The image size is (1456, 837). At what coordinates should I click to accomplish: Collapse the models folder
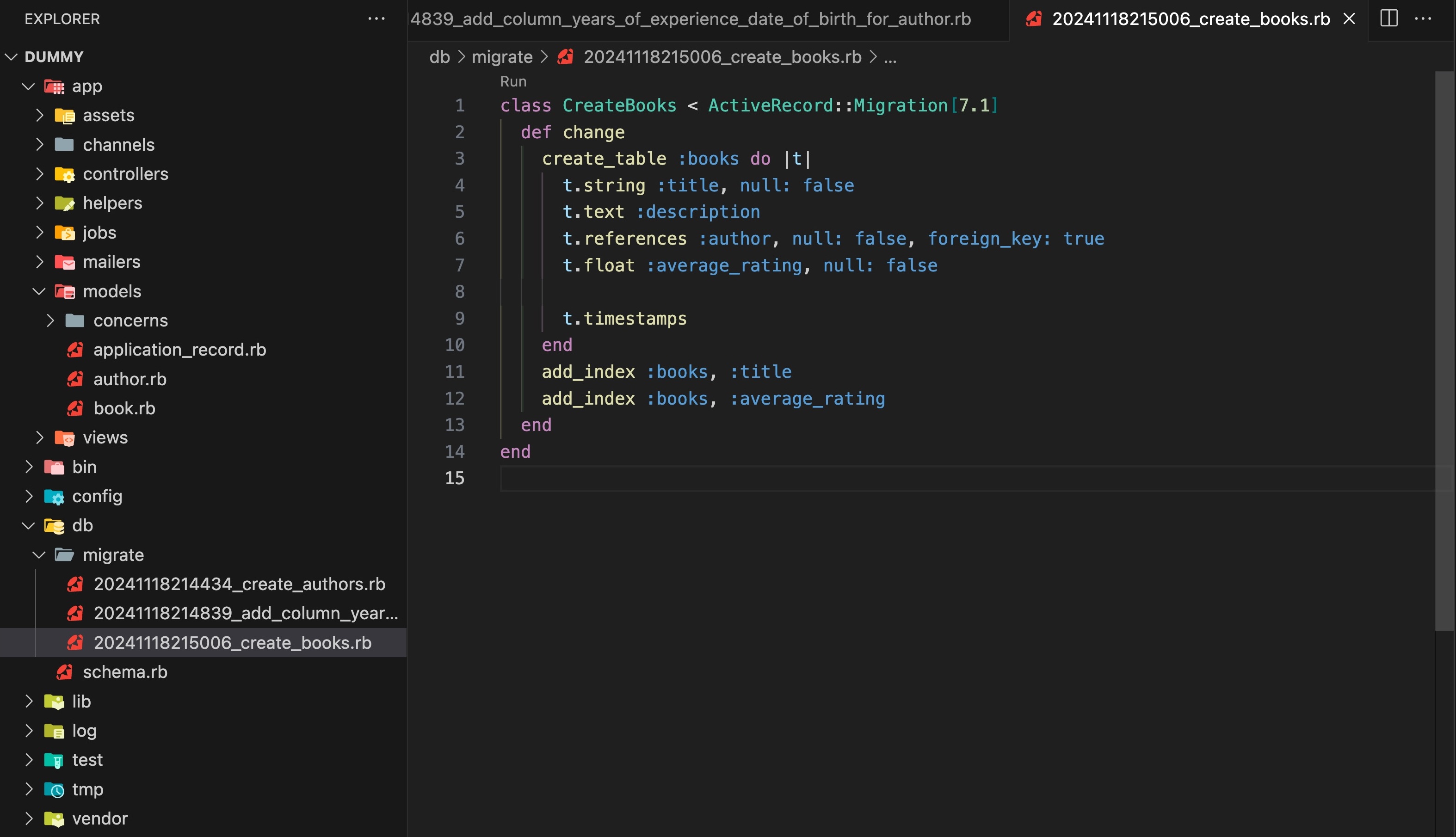pyautogui.click(x=38, y=291)
